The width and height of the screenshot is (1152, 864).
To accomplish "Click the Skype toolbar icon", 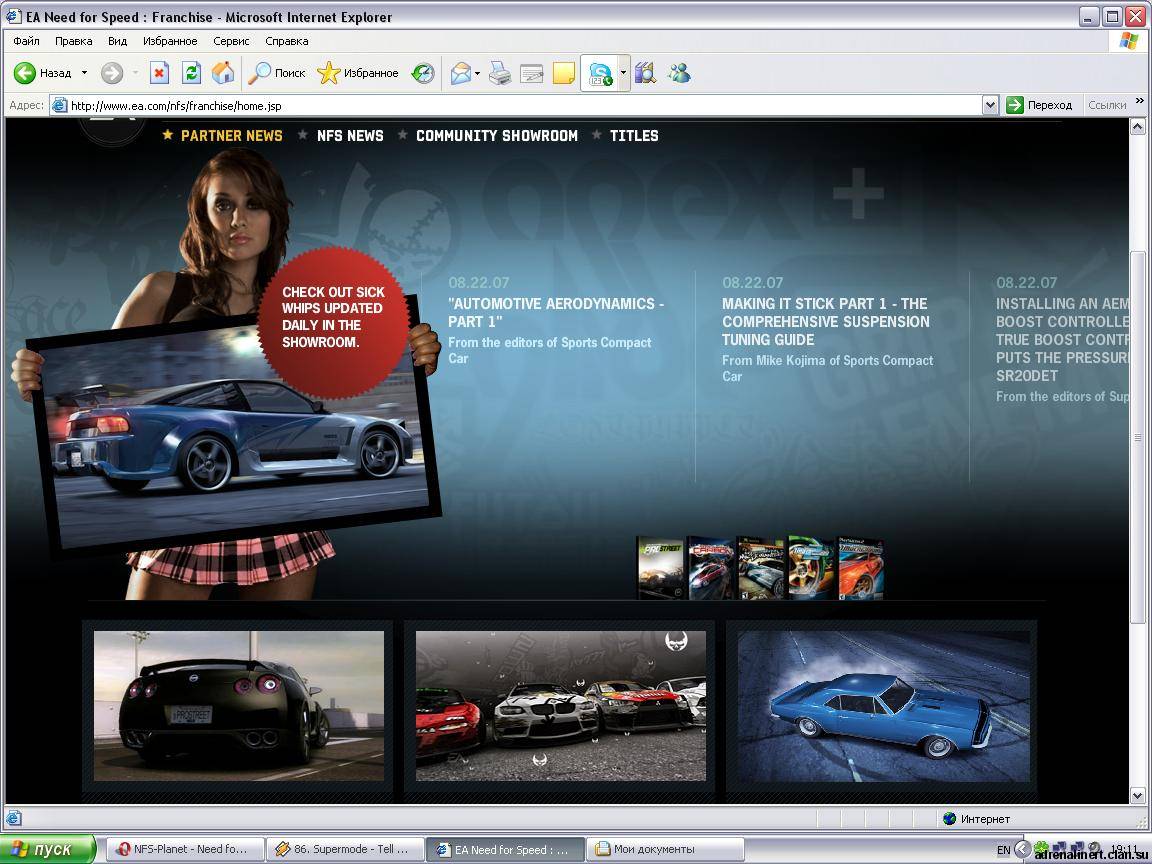I will coord(600,73).
